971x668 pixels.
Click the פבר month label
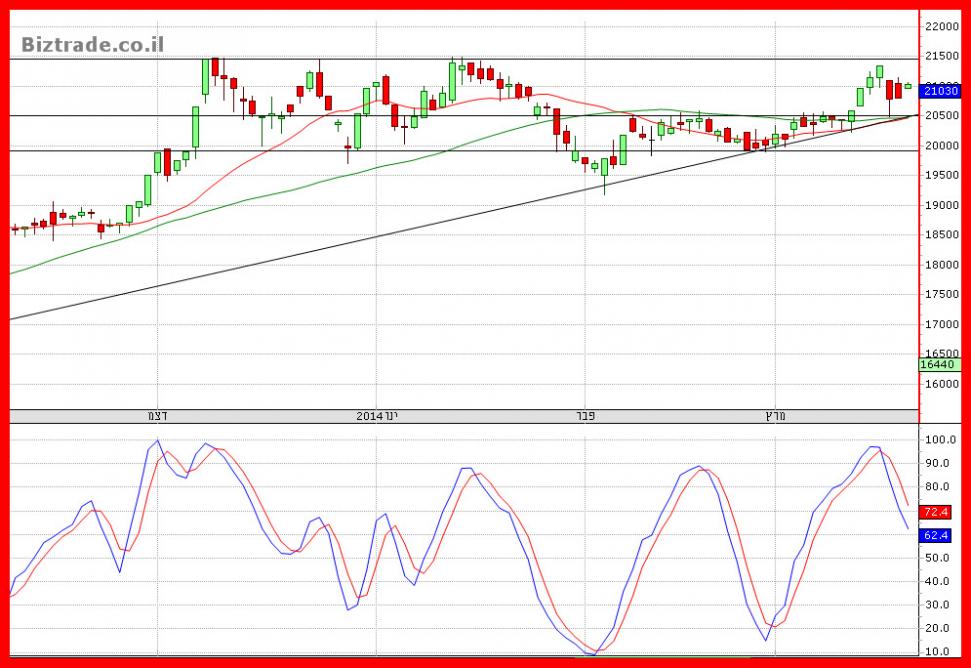coord(585,415)
